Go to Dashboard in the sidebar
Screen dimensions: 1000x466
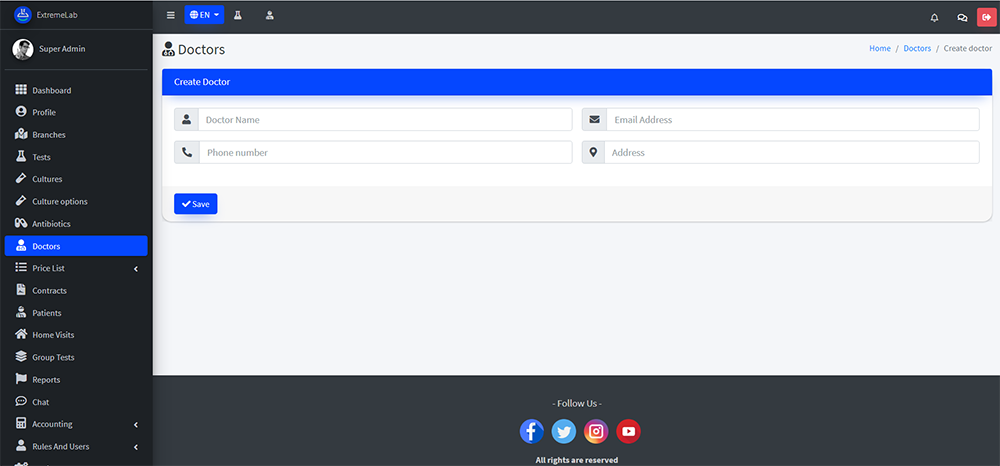(x=51, y=90)
